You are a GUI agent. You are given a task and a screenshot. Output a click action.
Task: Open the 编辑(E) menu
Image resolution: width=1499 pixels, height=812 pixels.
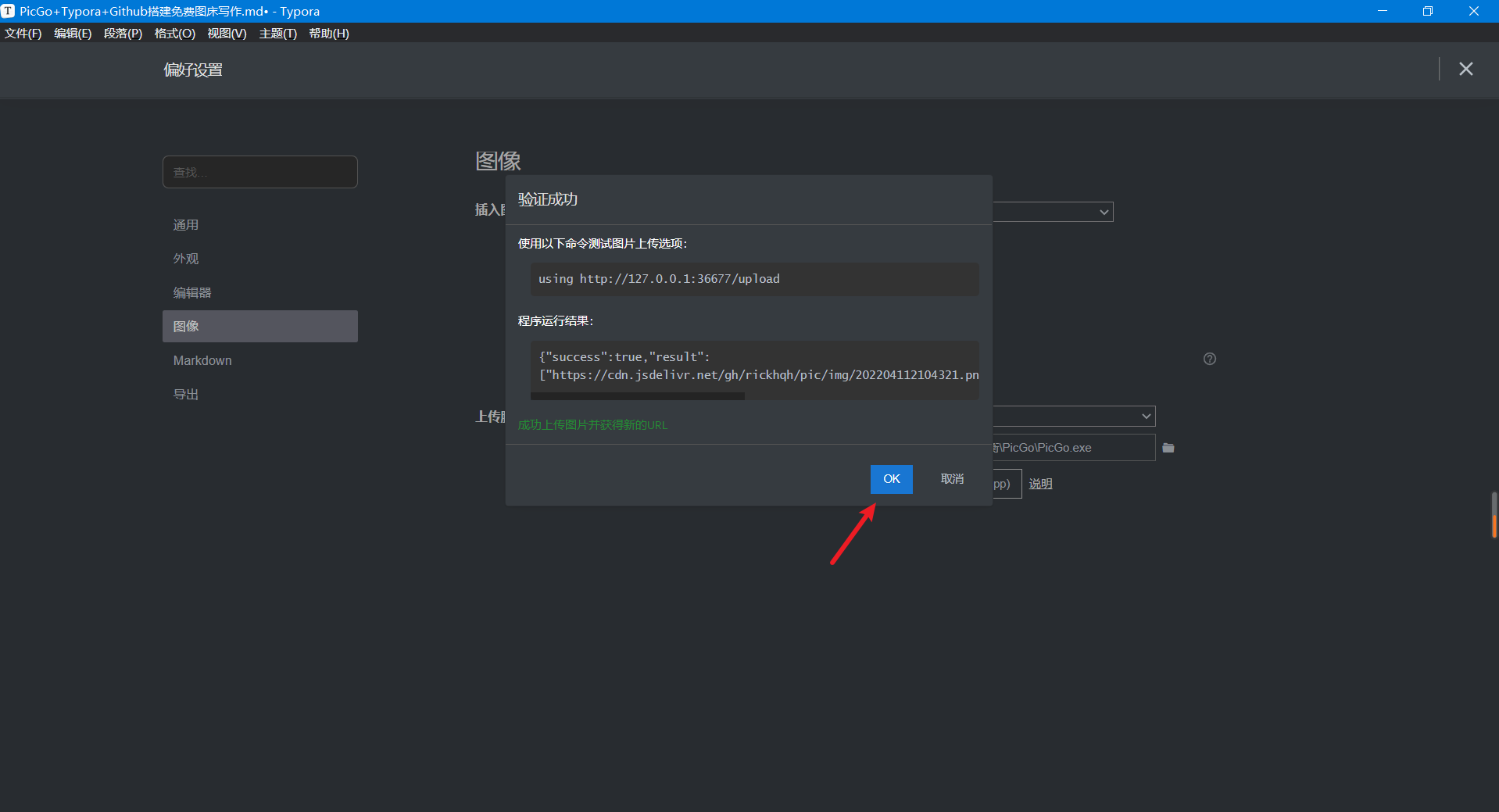[73, 34]
